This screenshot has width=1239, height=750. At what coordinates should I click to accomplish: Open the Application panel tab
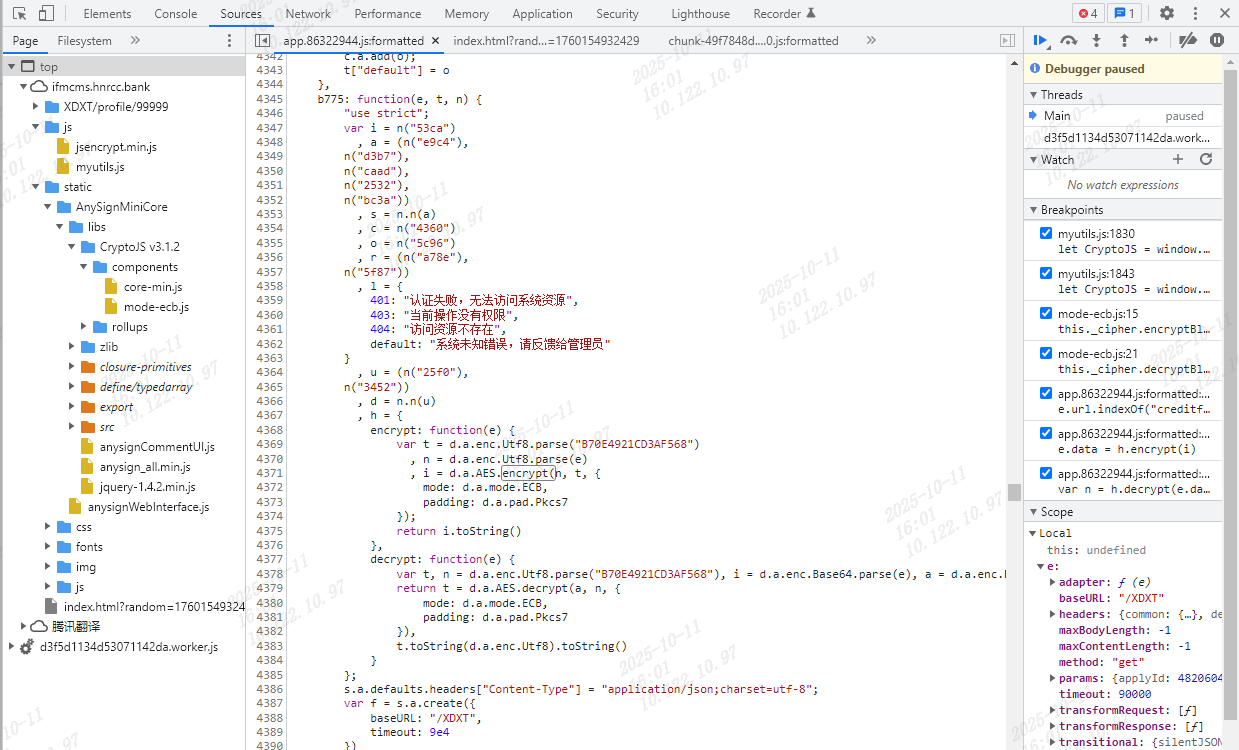(542, 14)
